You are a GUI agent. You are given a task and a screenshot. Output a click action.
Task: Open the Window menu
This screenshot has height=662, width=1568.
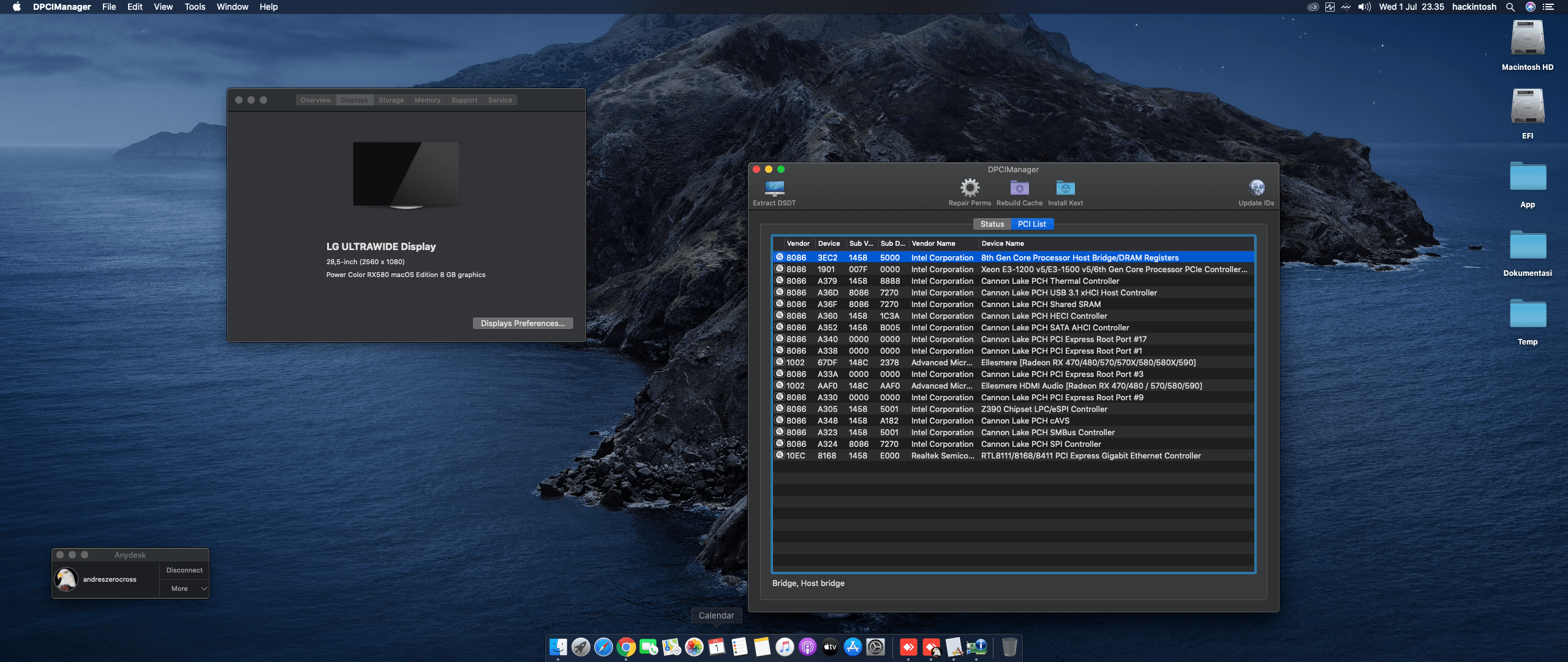[232, 7]
